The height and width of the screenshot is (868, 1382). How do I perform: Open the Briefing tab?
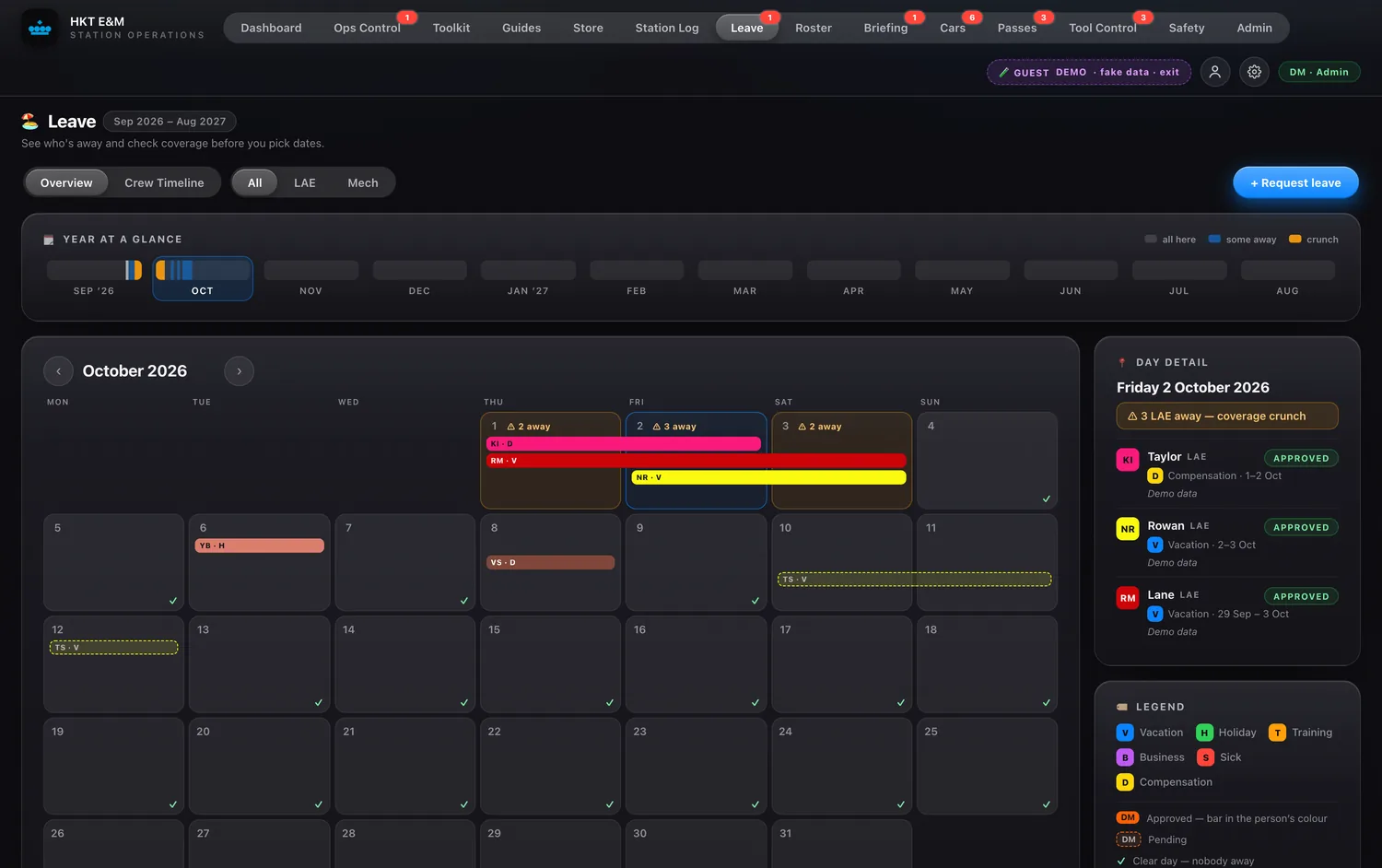[885, 28]
